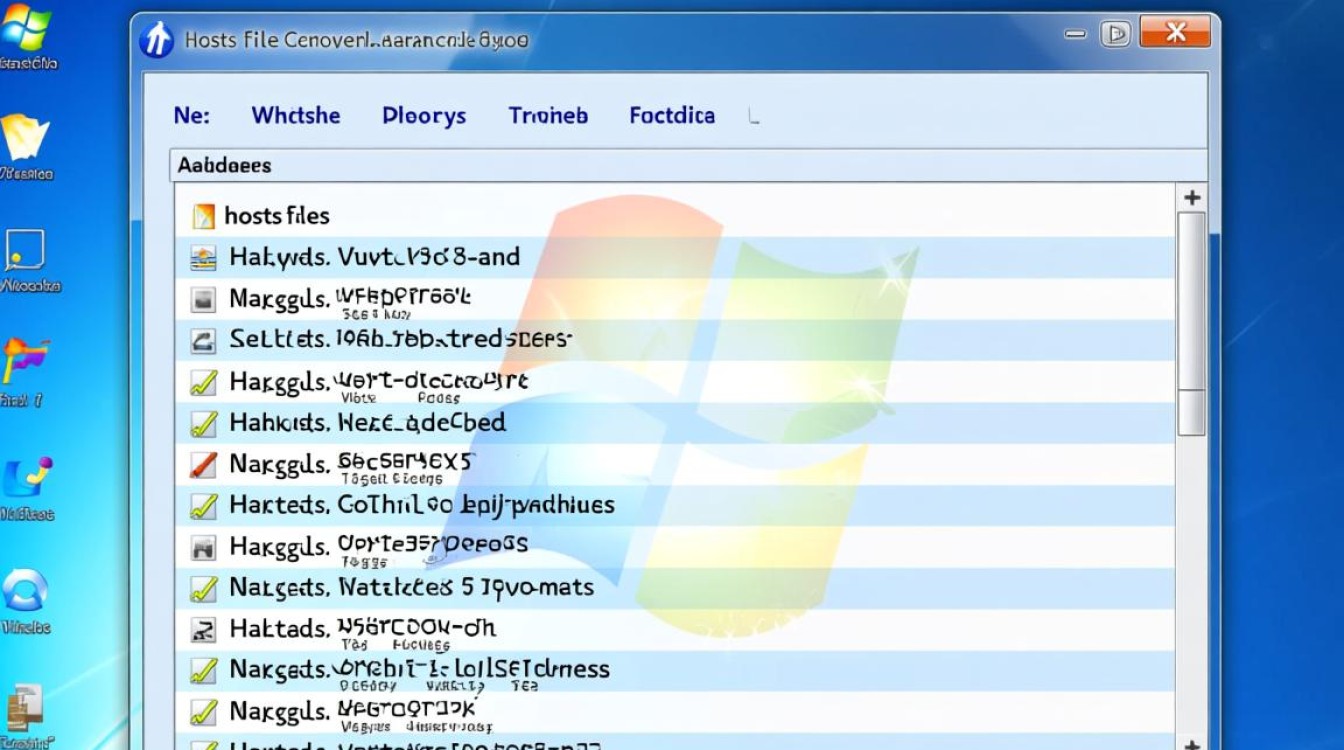Image resolution: width=1344 pixels, height=750 pixels.
Task: Click the plus button atop the scrollbar
Action: click(x=1191, y=198)
